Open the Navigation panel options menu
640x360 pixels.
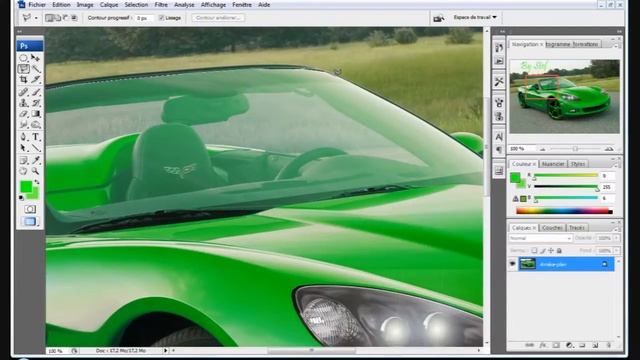(x=616, y=46)
